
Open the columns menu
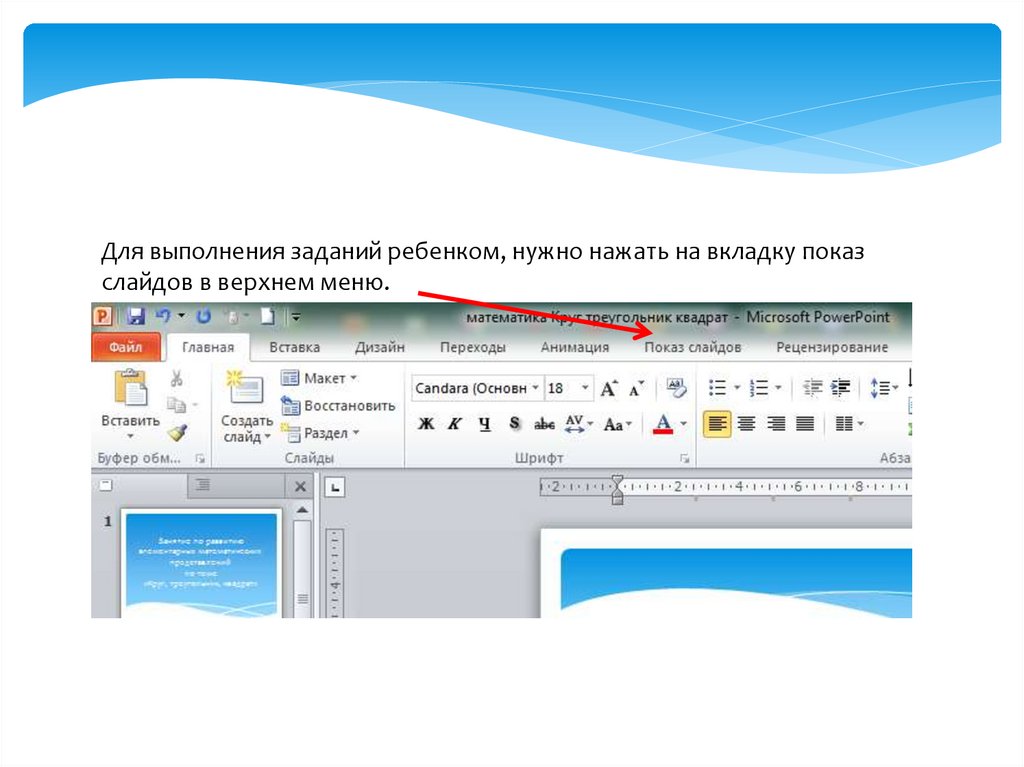pyautogui.click(x=849, y=424)
